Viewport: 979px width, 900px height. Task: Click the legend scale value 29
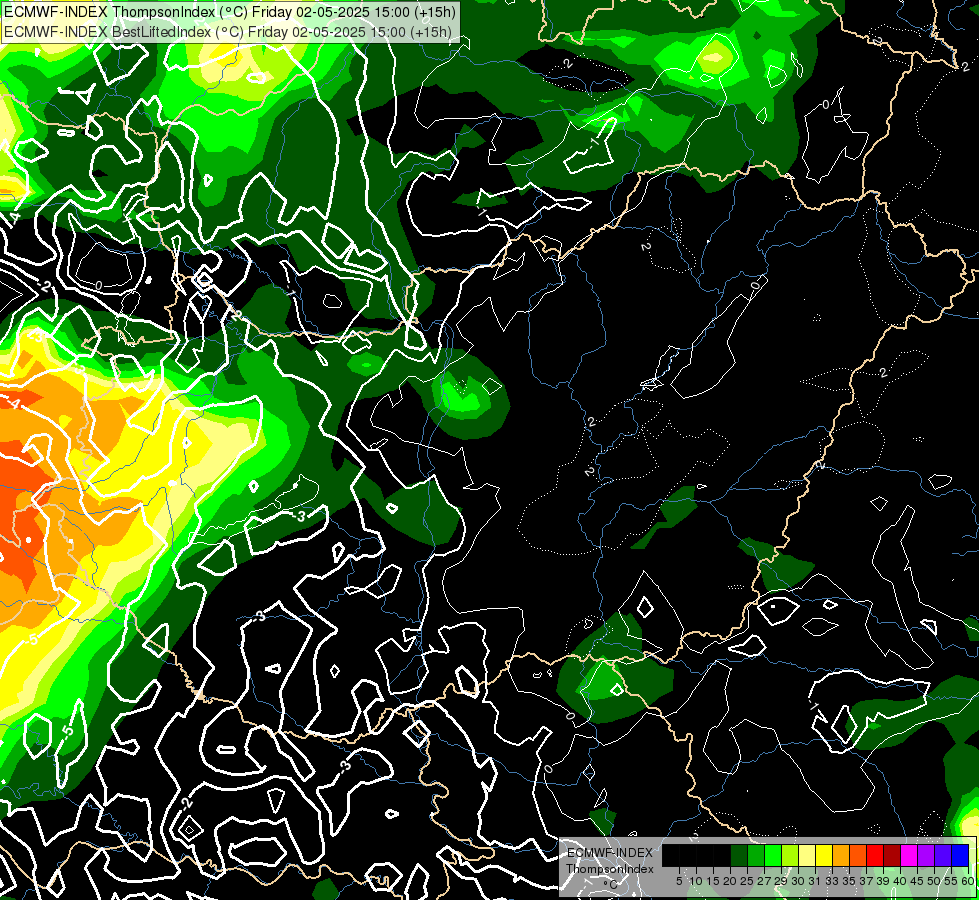click(x=782, y=881)
